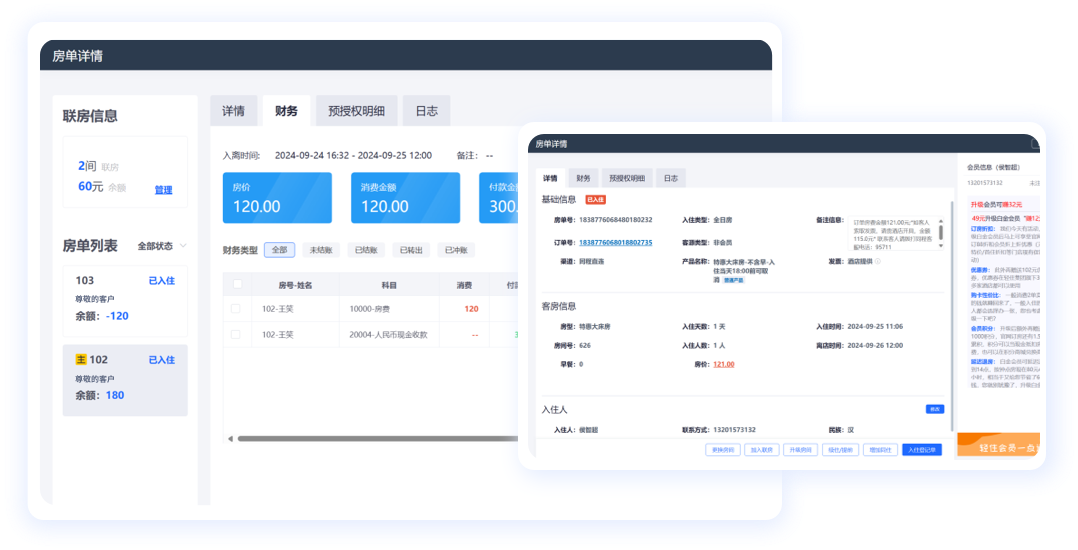This screenshot has height=550, width=1078.
Task: Select the 已冲账 filter
Action: [459, 250]
